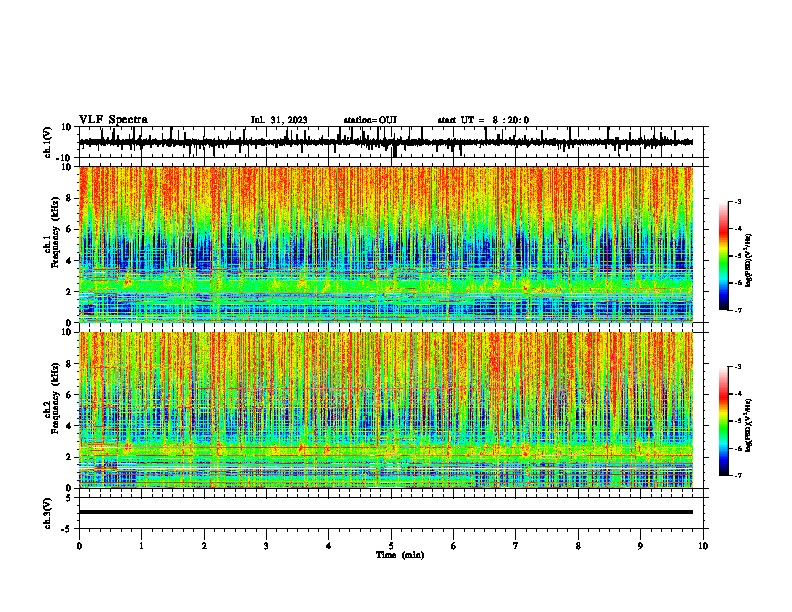792x612 pixels.
Task: Click time axis tick label '4'
Action: 329,546
